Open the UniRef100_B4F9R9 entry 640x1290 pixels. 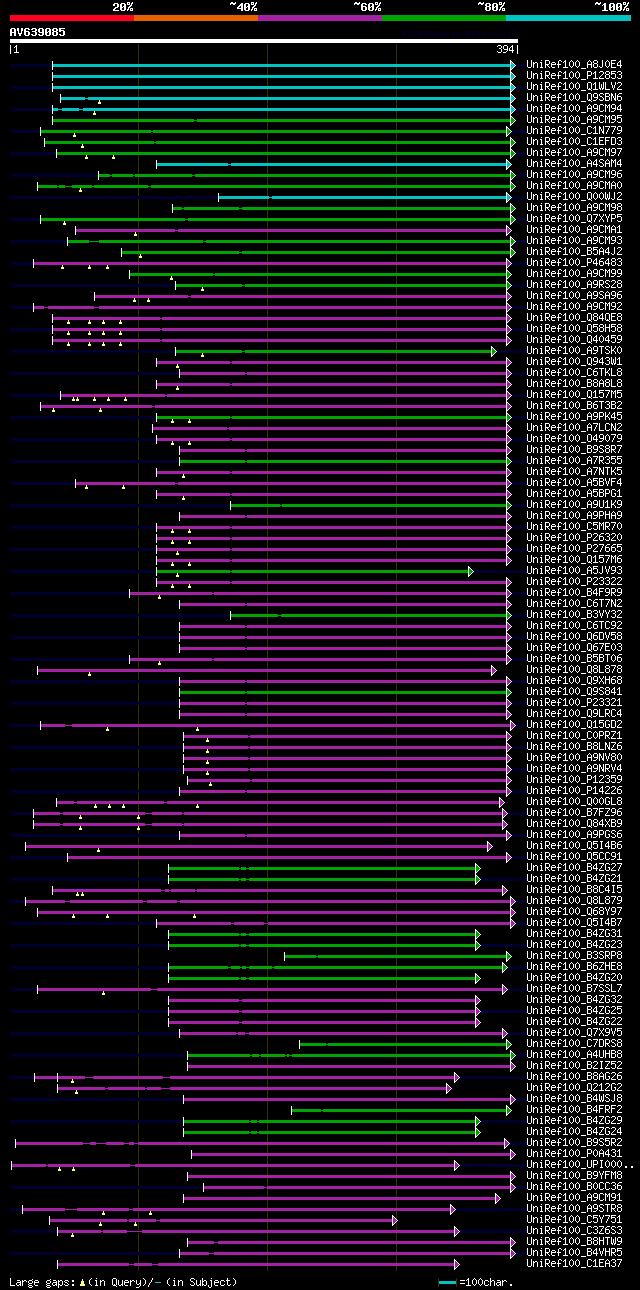click(x=573, y=592)
